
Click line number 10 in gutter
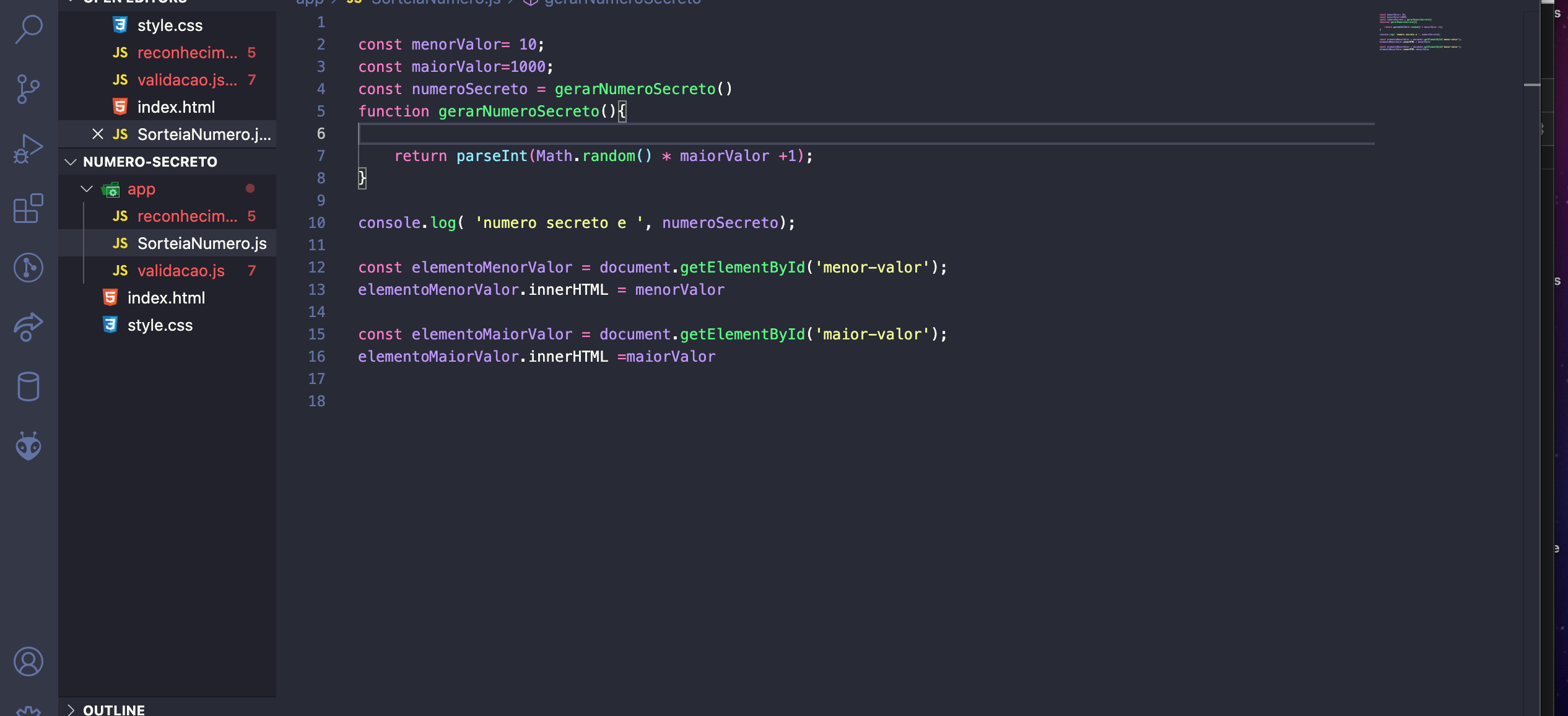316,223
